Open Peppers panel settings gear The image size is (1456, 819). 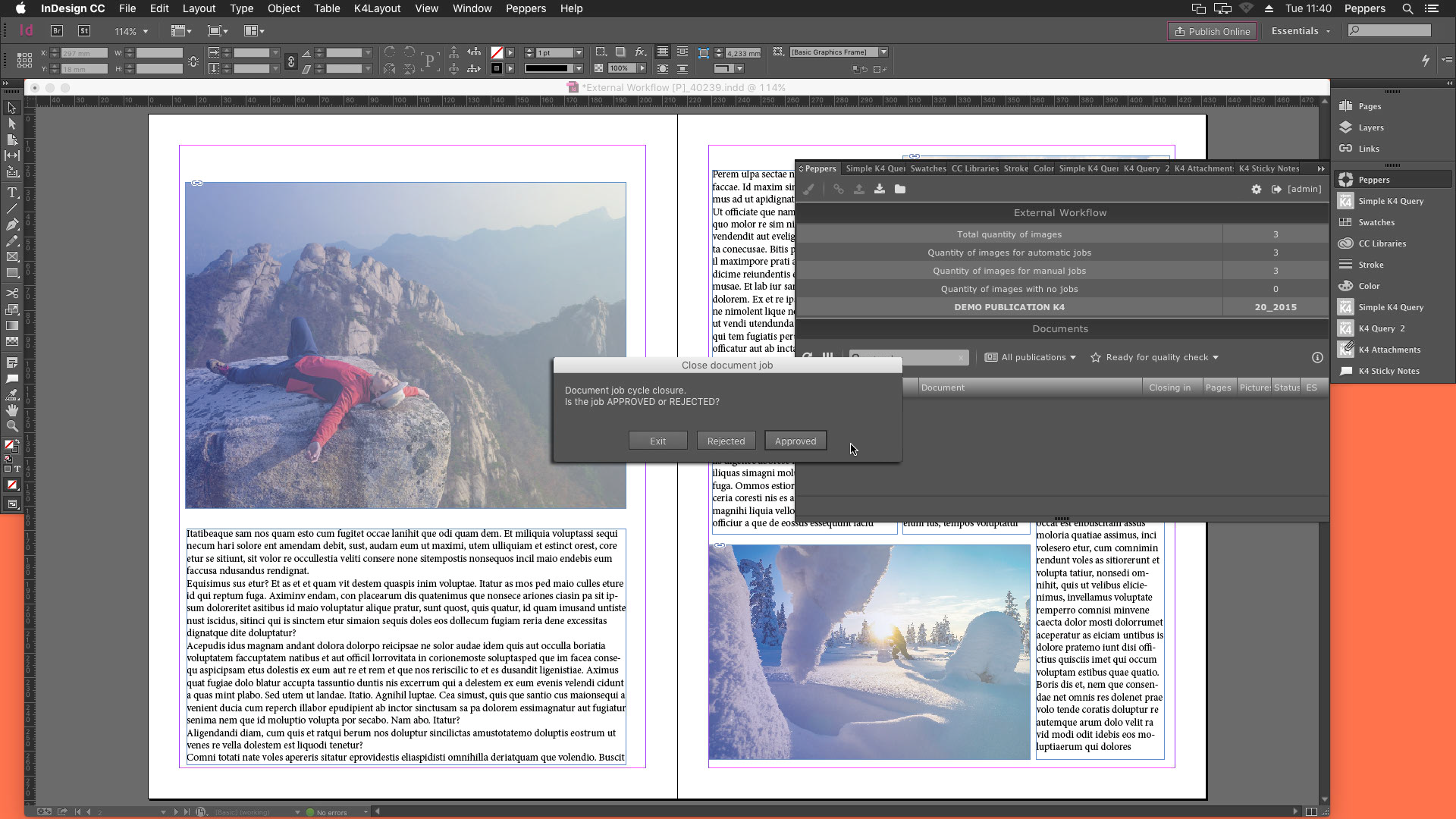pyautogui.click(x=1256, y=189)
